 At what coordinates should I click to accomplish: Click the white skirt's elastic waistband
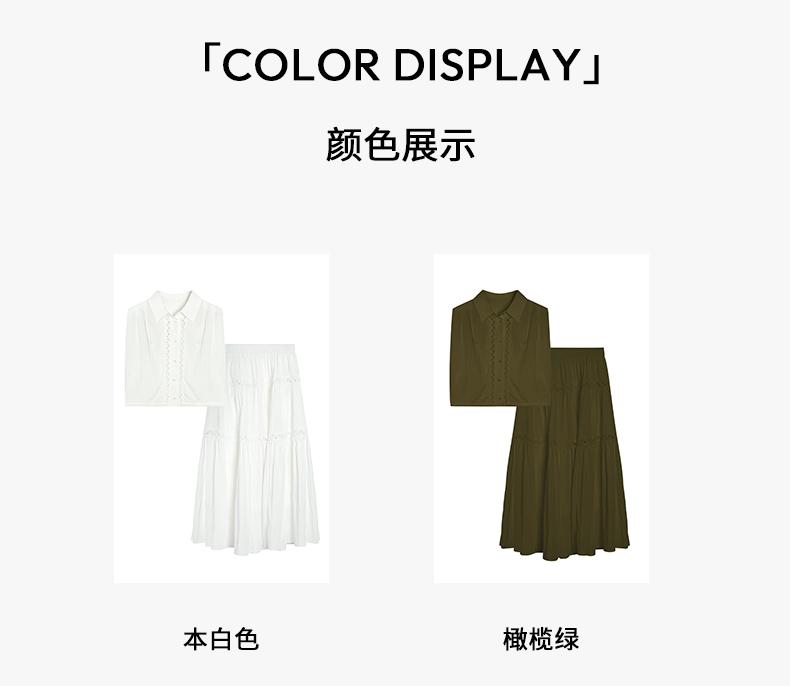coord(260,349)
